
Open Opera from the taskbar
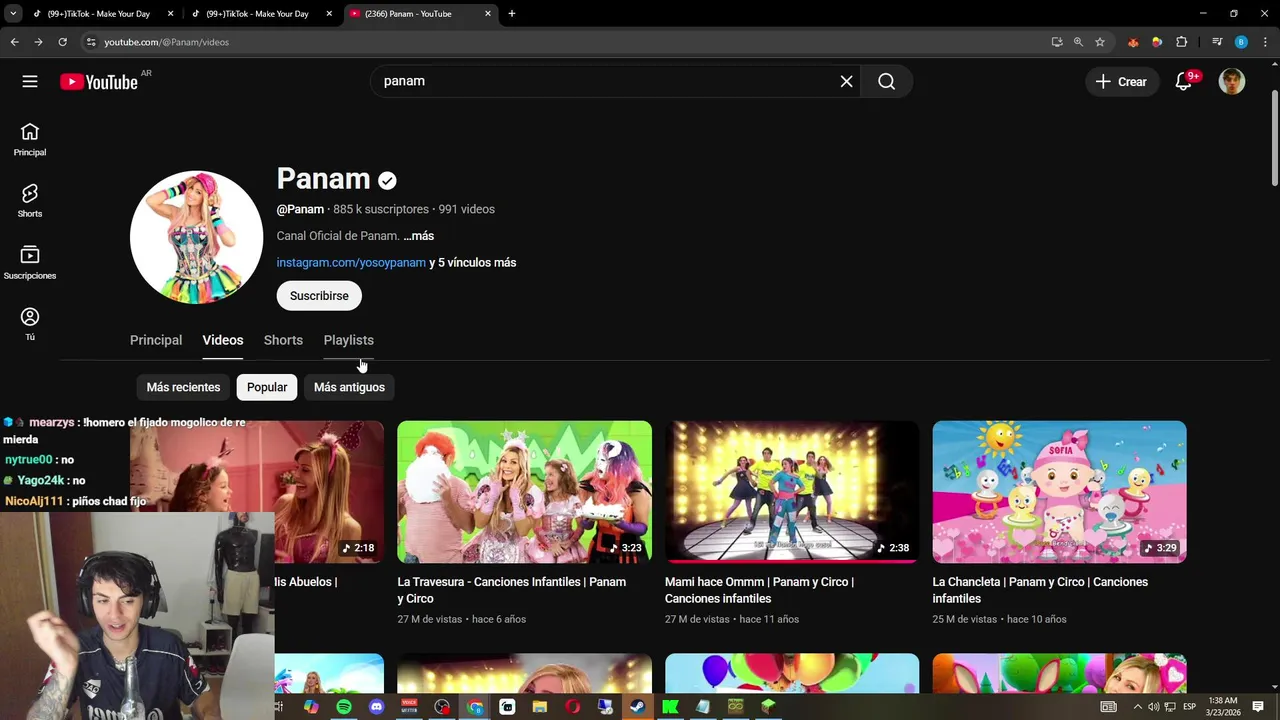(x=572, y=707)
